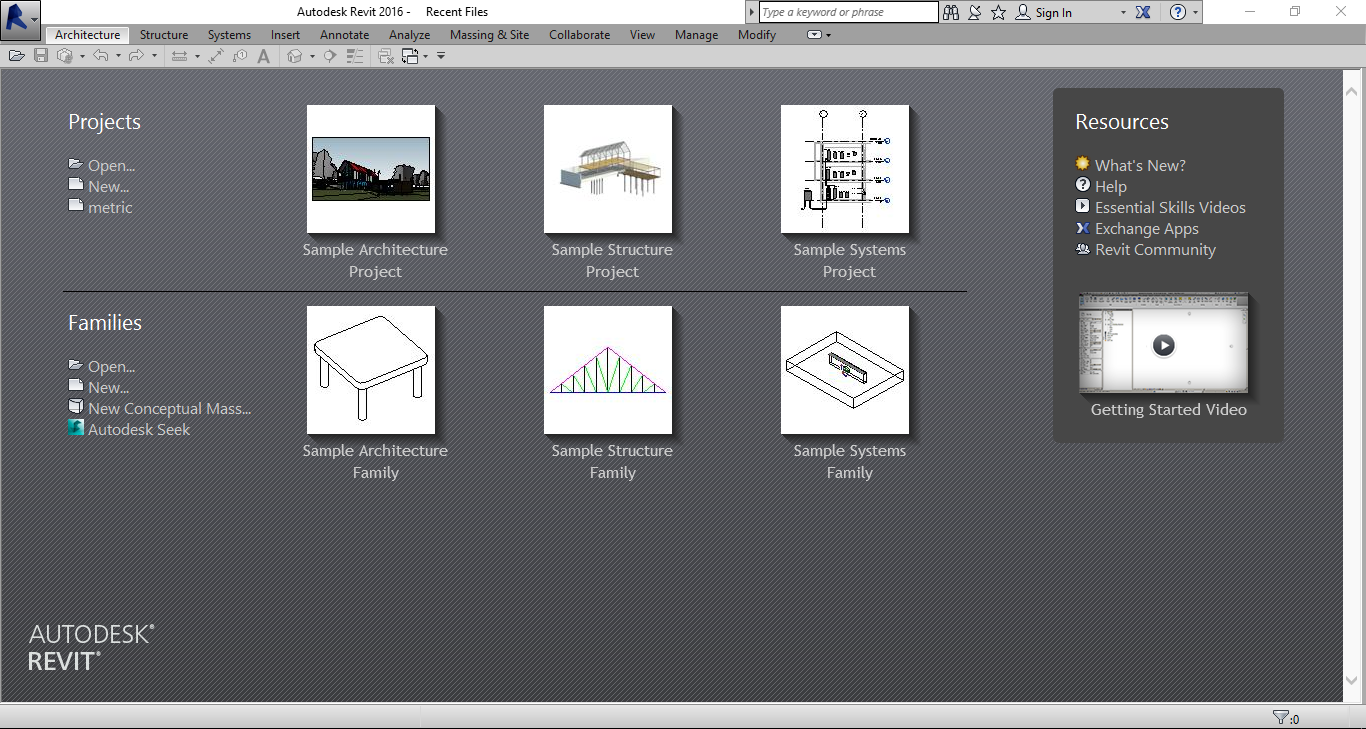This screenshot has width=1366, height=729.
Task: Expand the Measure tool dropdown arrow
Action: pos(197,56)
